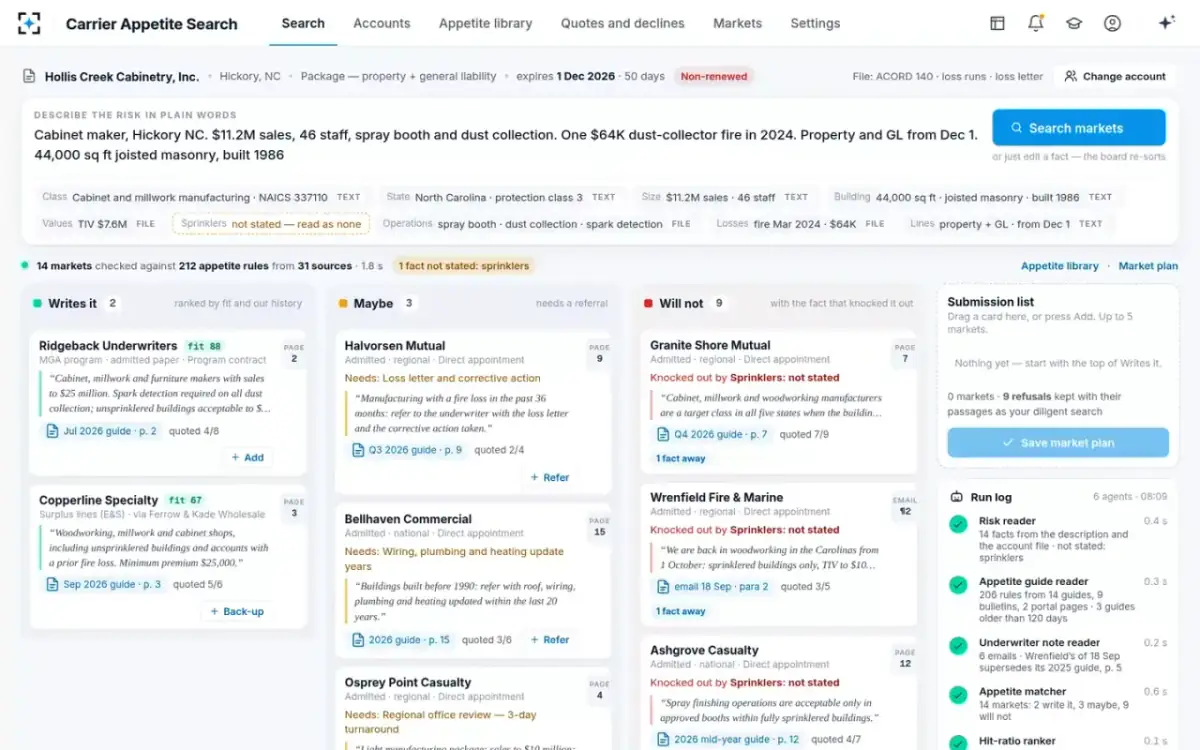Click the EMAIL ¶2 badge on Wrenfield card
This screenshot has height=750, width=1200.
[x=904, y=506]
